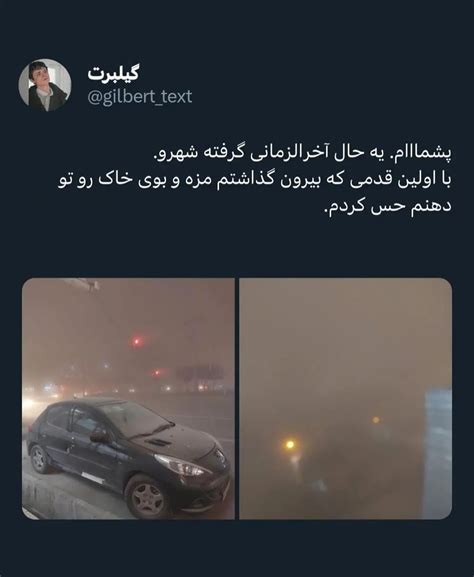Click the oncoming headlights glare in left photo
The height and width of the screenshot is (577, 474).
tap(31, 404)
